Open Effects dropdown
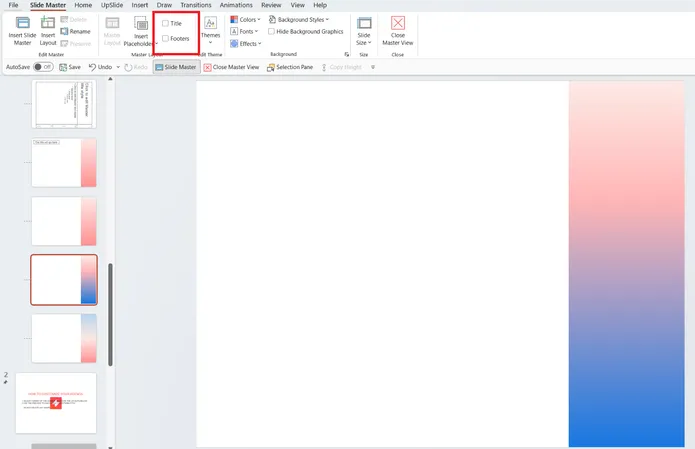Image resolution: width=695 pixels, height=449 pixels. tap(246, 43)
